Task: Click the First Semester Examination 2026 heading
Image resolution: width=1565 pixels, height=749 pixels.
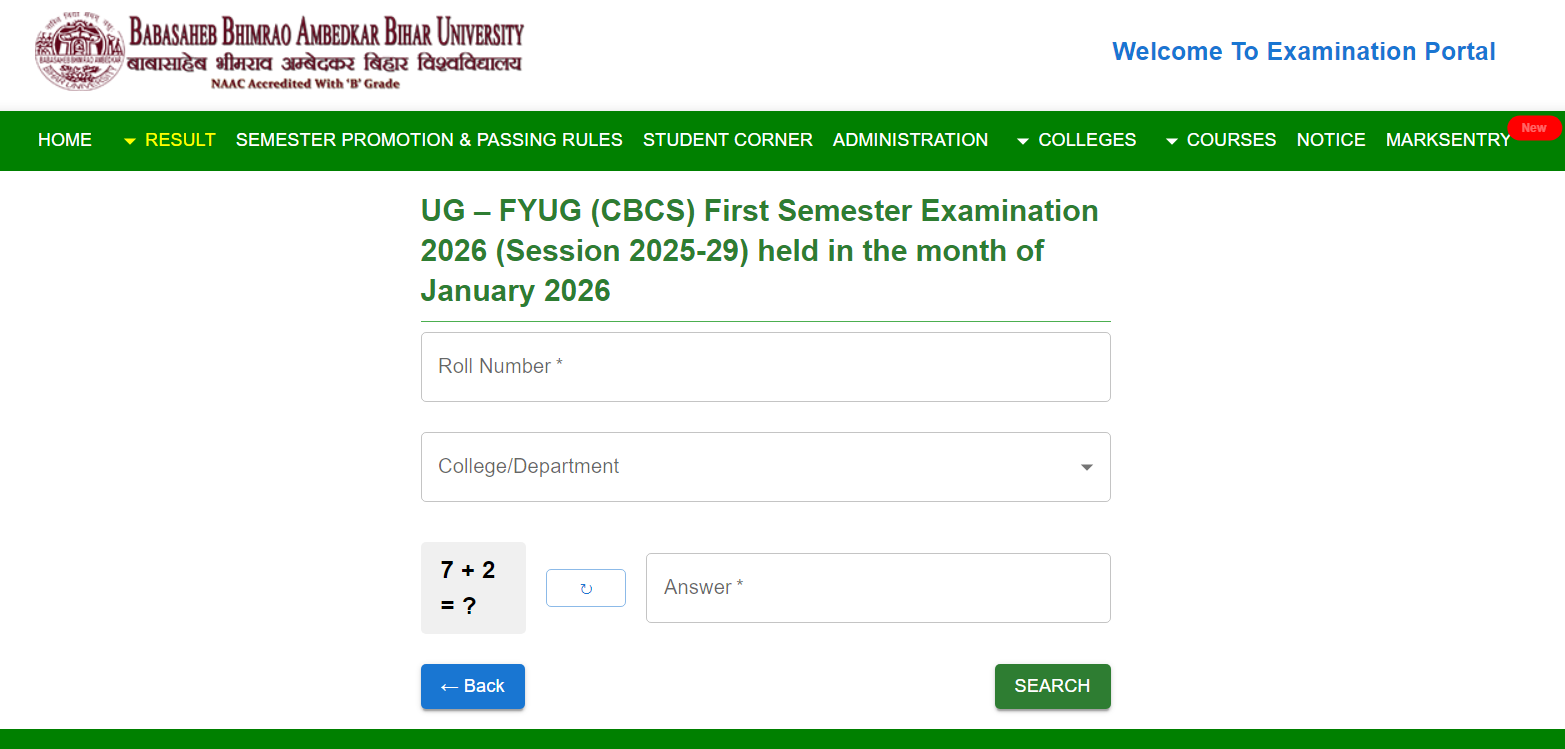Action: tap(760, 250)
